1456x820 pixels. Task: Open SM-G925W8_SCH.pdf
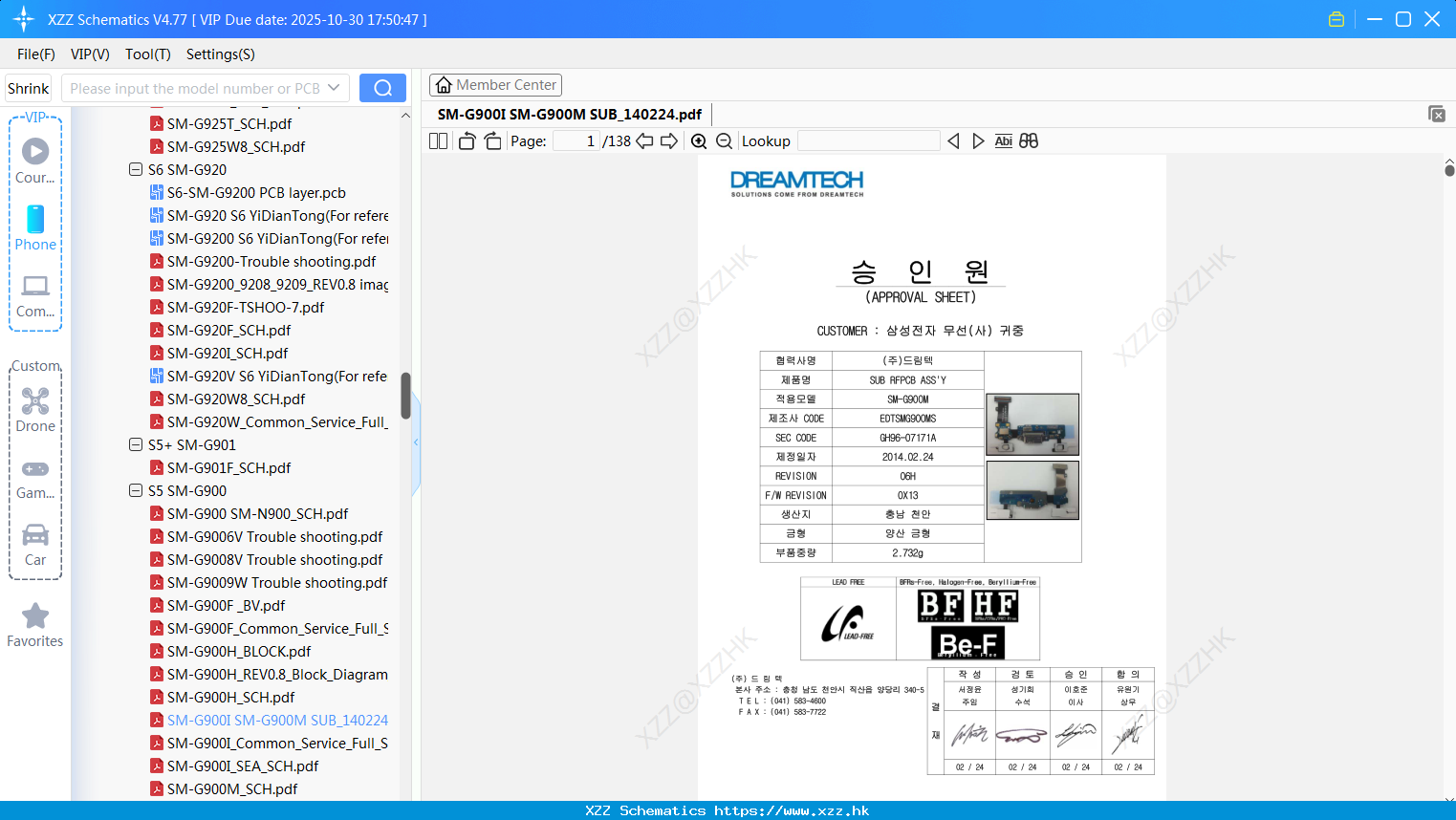pos(236,146)
